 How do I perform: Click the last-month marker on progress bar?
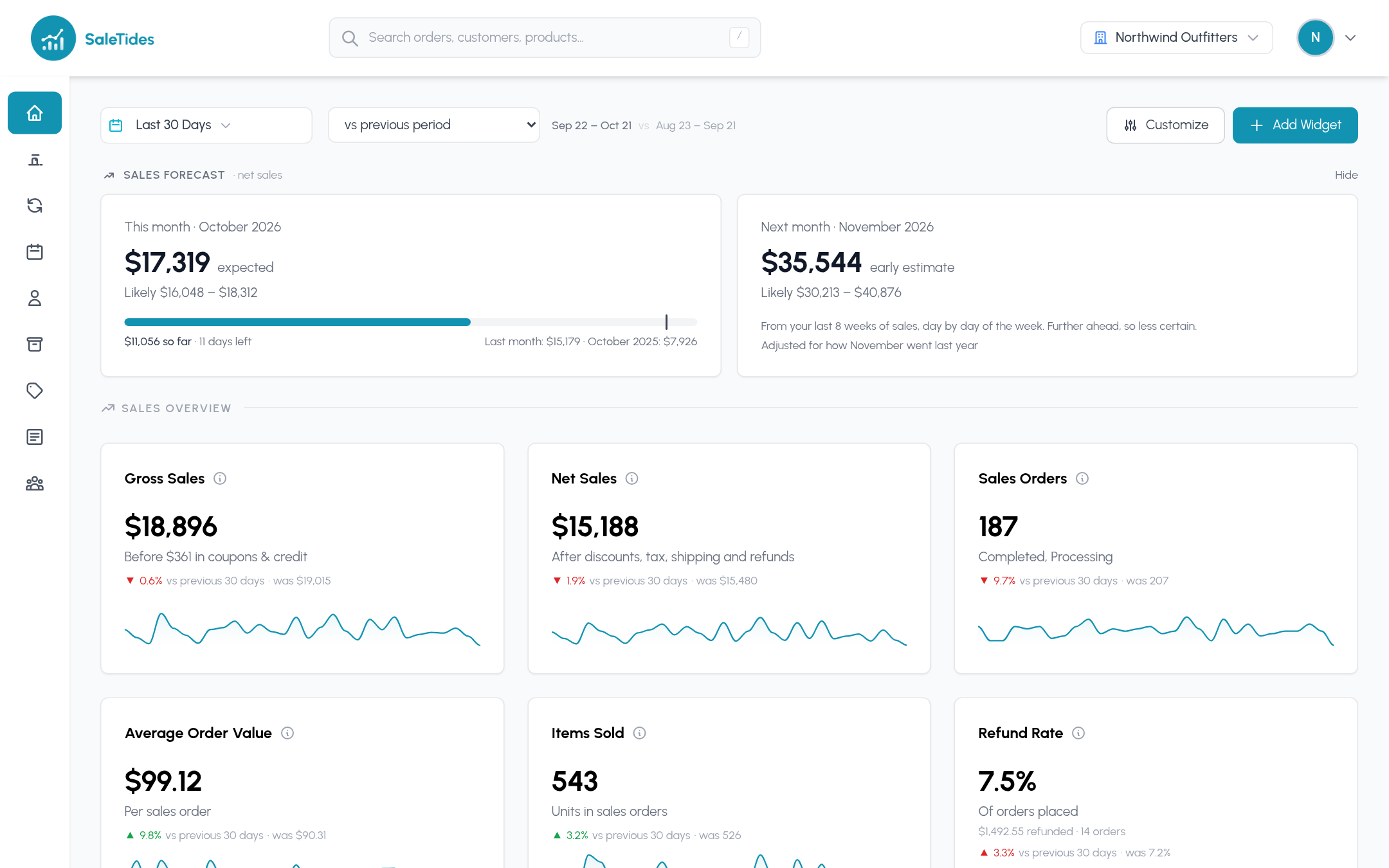click(x=666, y=322)
